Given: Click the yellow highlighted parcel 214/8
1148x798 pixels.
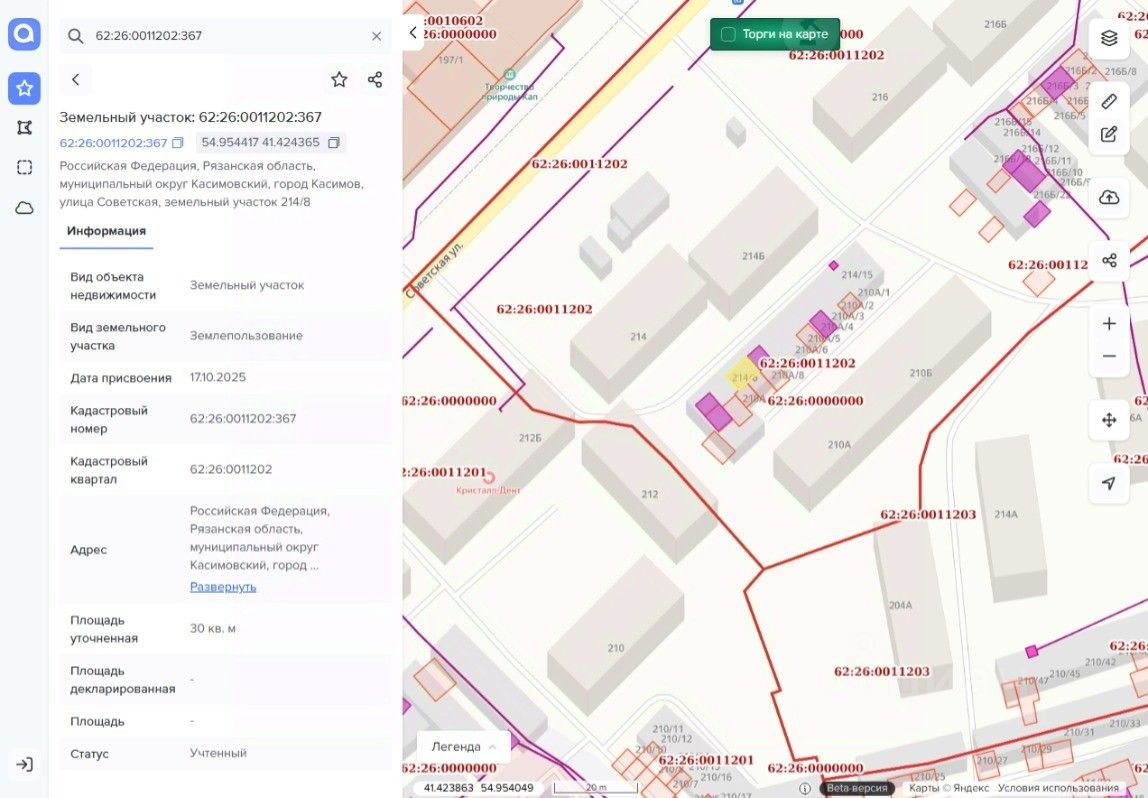Looking at the screenshot, I should [742, 374].
